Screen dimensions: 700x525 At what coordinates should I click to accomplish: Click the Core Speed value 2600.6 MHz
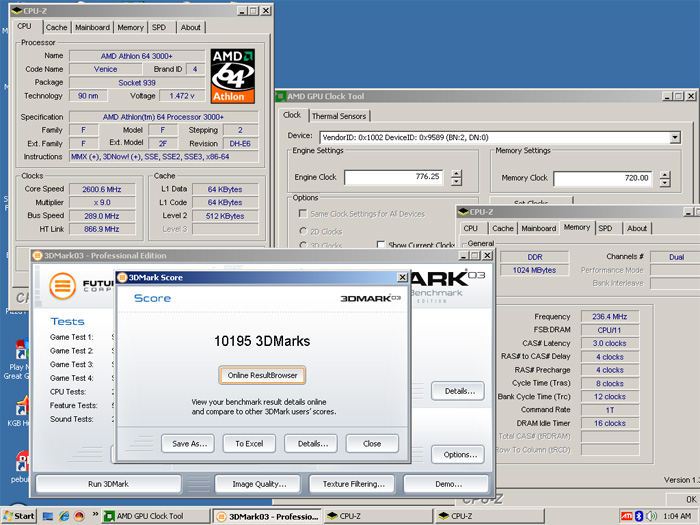coord(102,189)
